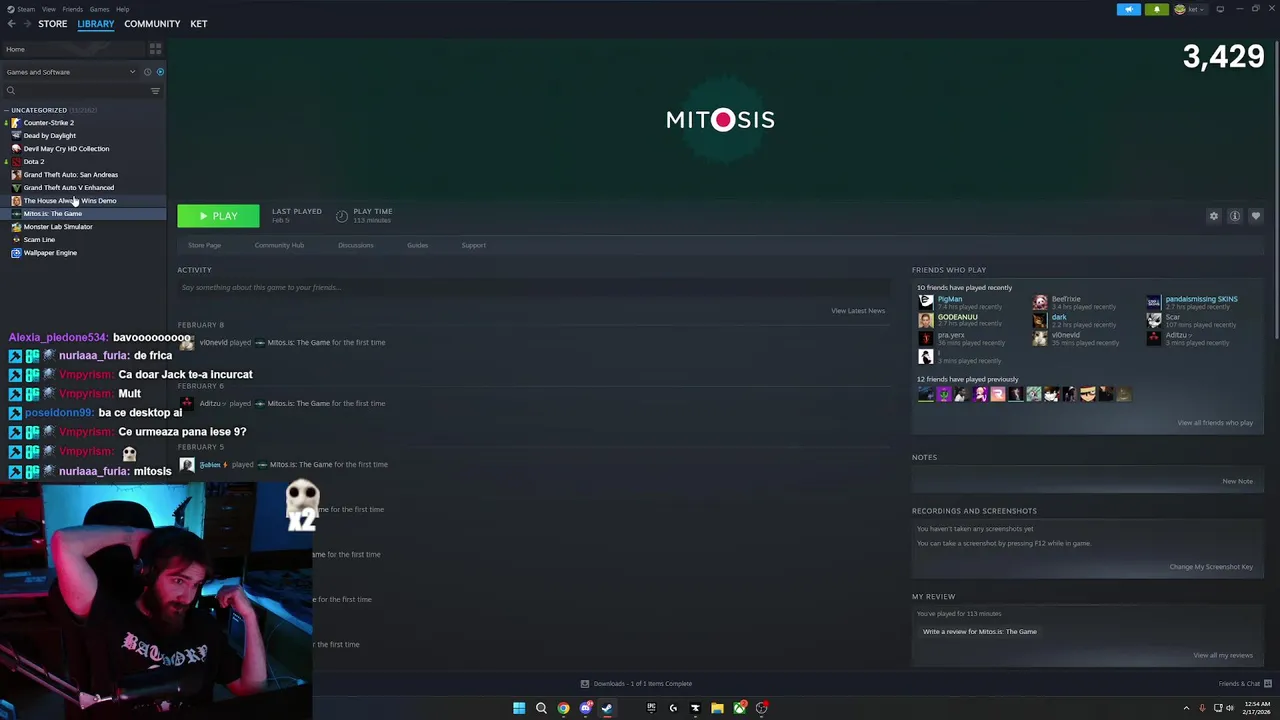Image resolution: width=1280 pixels, height=720 pixels.
Task: Open the Friends menu
Action: [73, 9]
